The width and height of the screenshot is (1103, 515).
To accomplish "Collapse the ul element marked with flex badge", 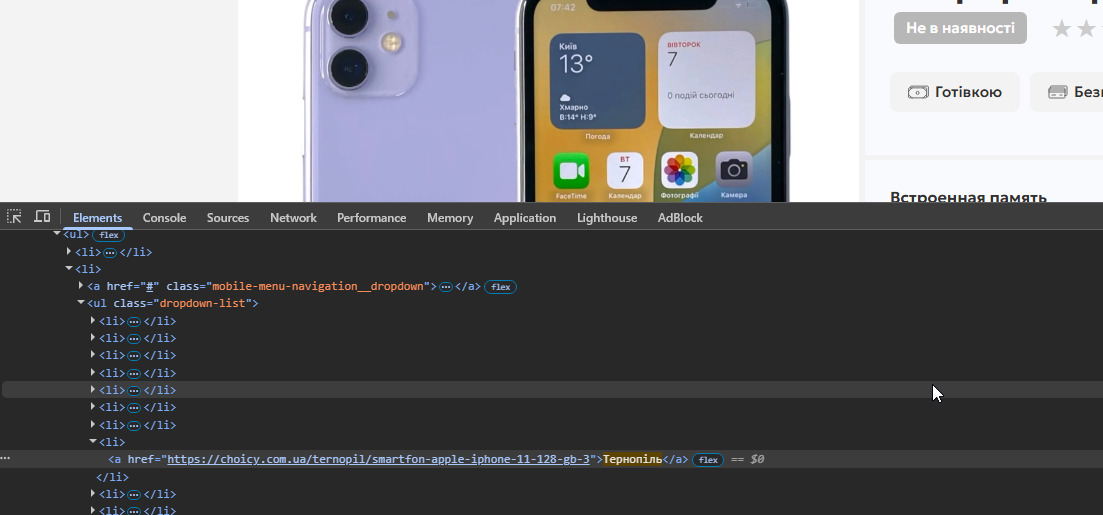I will pyautogui.click(x=57, y=234).
